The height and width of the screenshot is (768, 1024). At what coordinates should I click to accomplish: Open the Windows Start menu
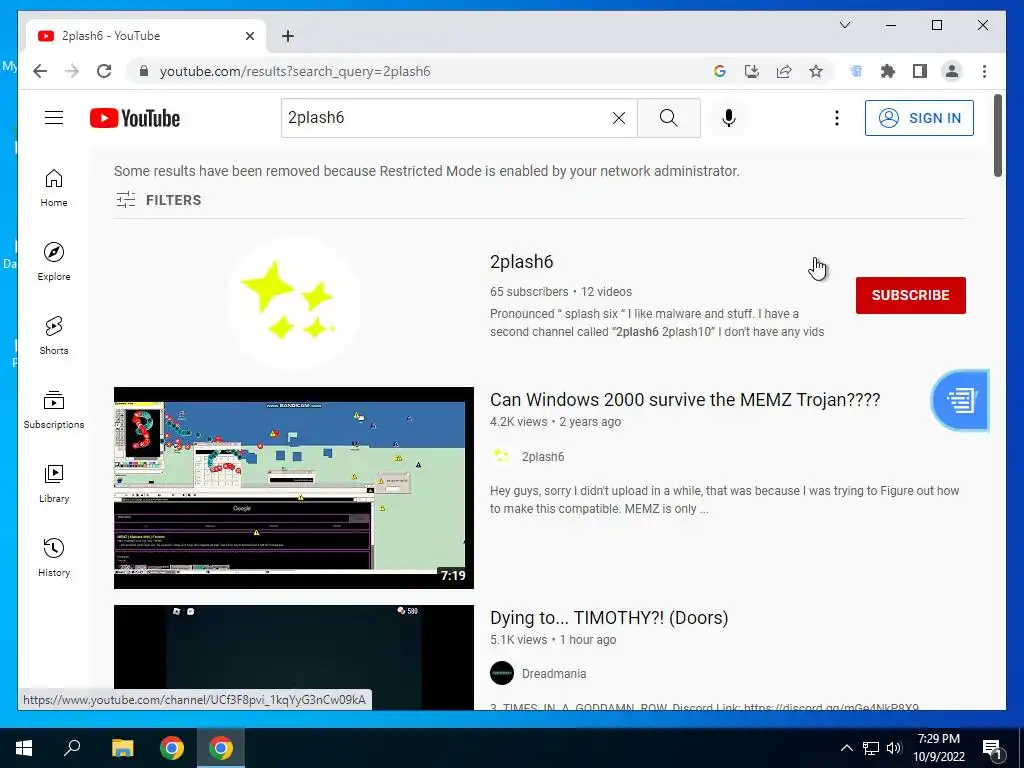click(24, 748)
